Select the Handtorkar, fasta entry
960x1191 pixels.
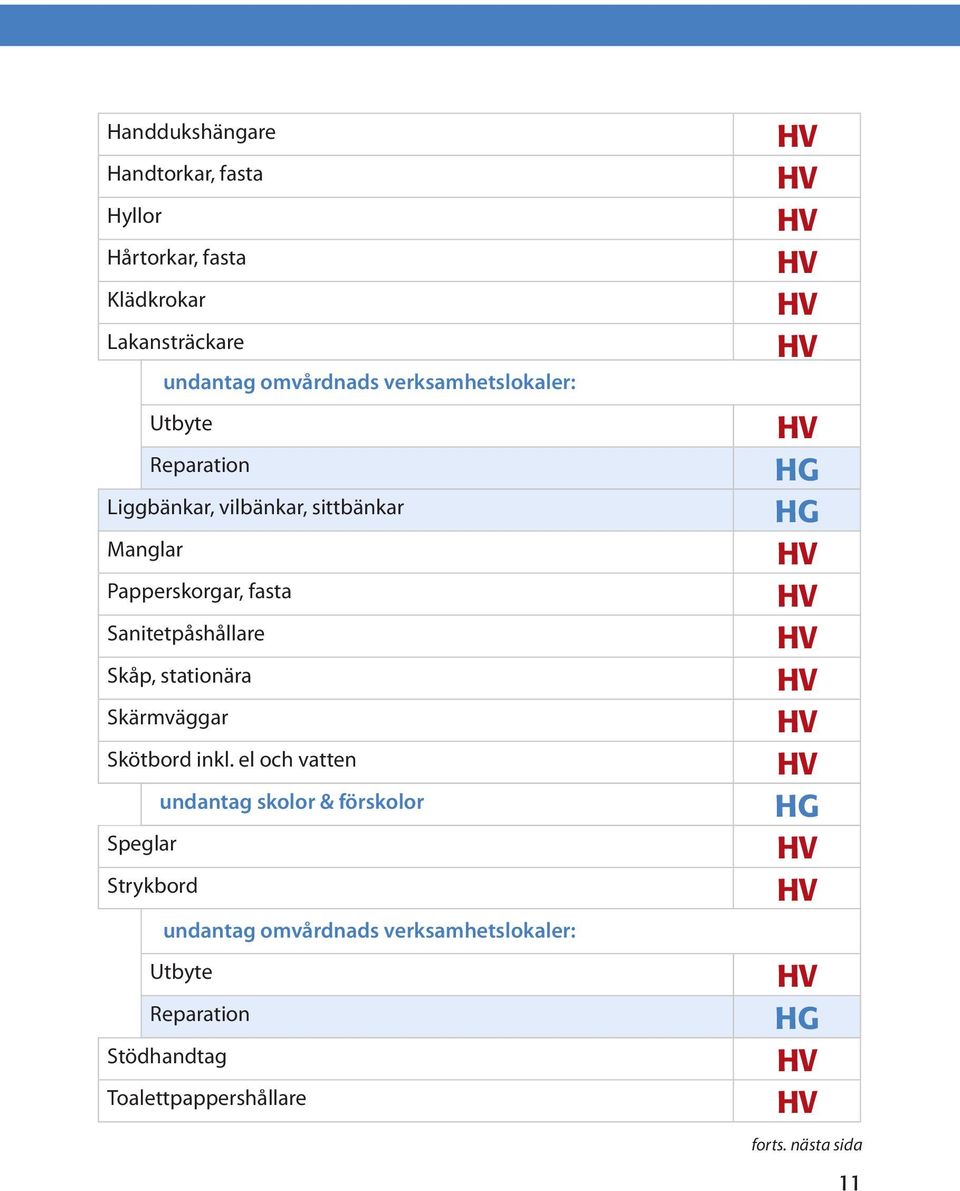(x=185, y=175)
